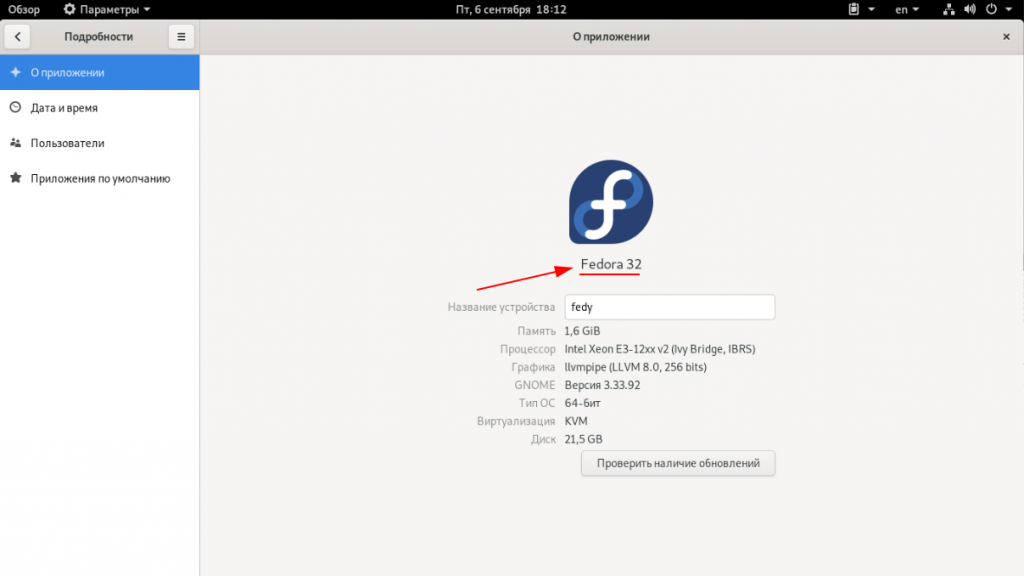Screen dimensions: 1024x576
Task: Click the back arrow in the header
Action: (x=17, y=37)
